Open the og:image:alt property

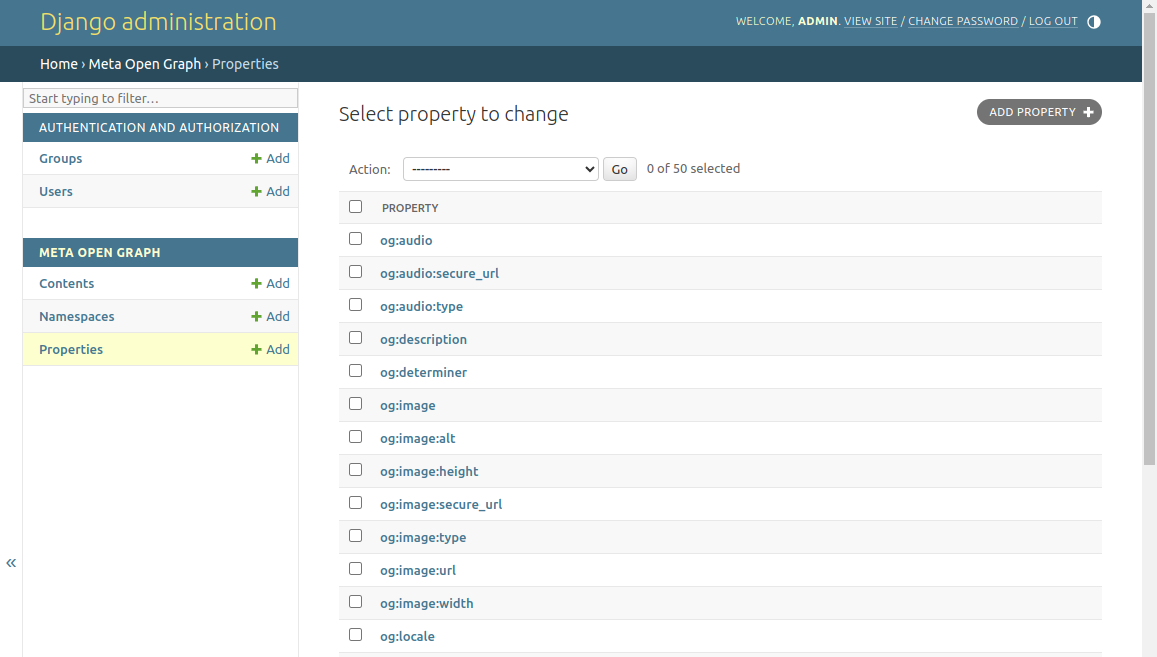[418, 438]
